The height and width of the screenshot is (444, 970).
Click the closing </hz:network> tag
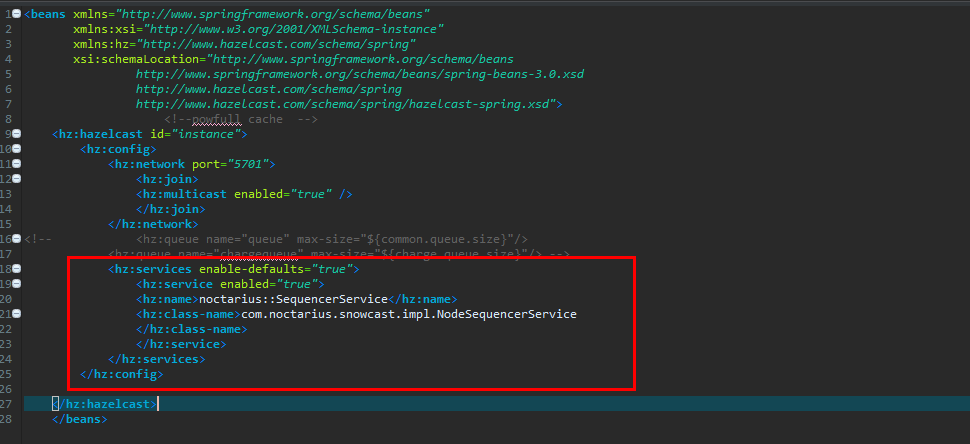153,224
